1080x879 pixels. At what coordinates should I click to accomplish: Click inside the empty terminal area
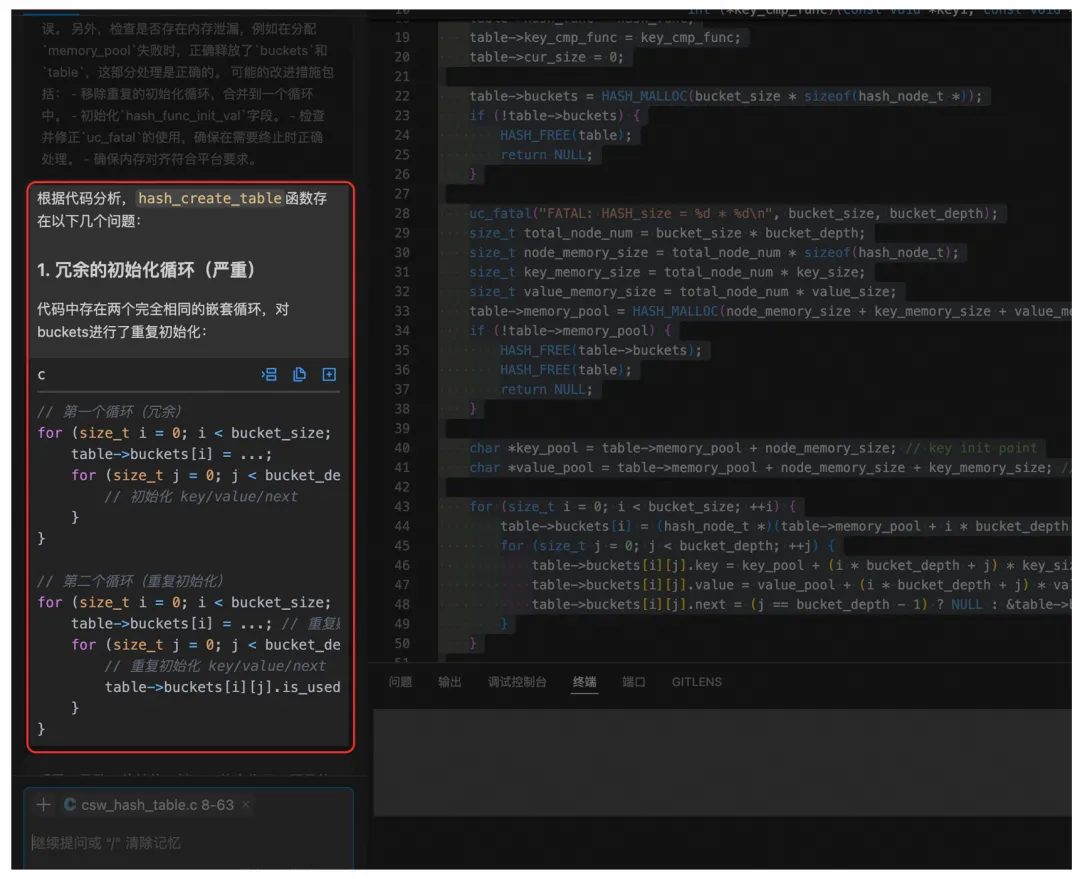coord(722,763)
